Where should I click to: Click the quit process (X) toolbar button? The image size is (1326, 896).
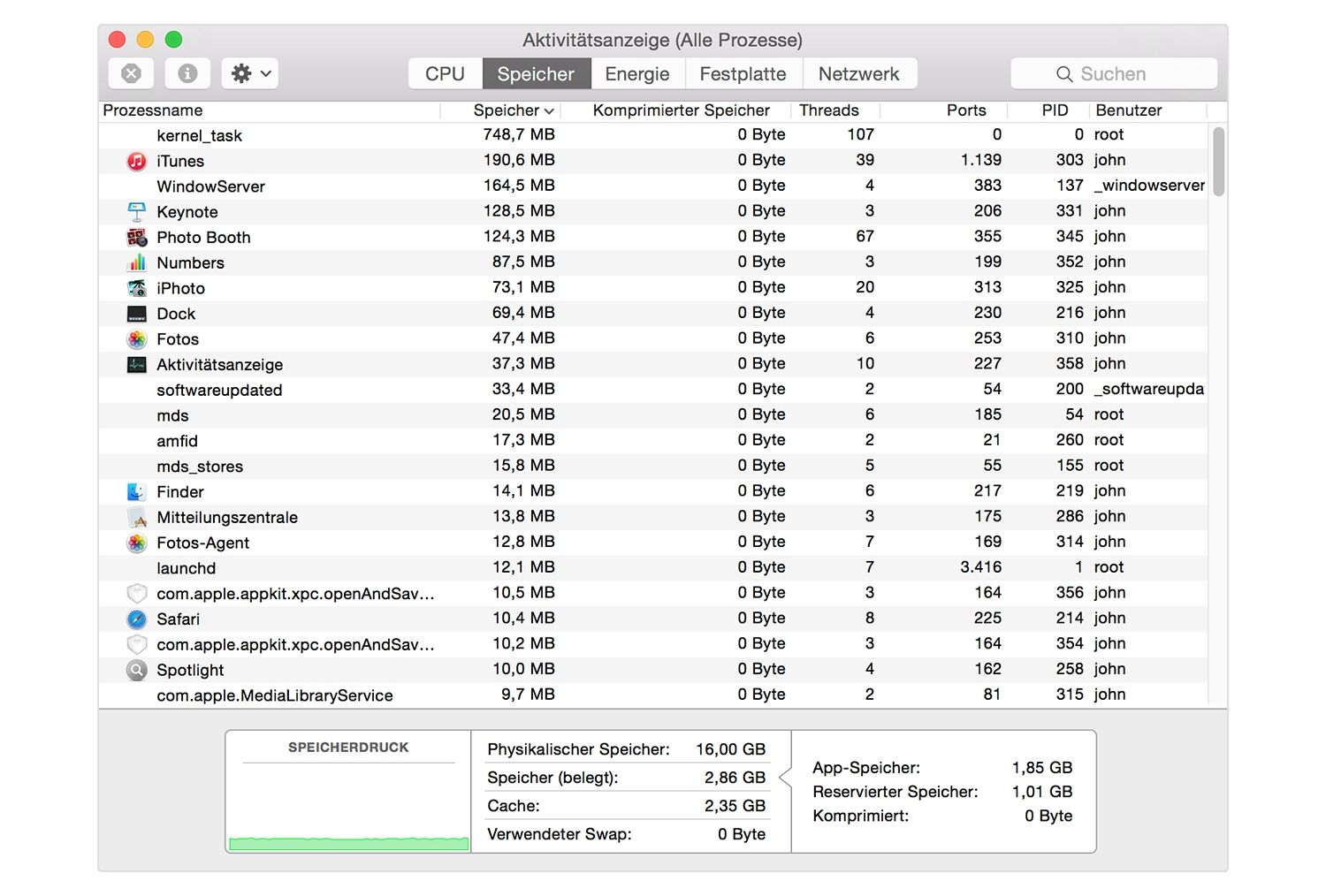click(131, 73)
